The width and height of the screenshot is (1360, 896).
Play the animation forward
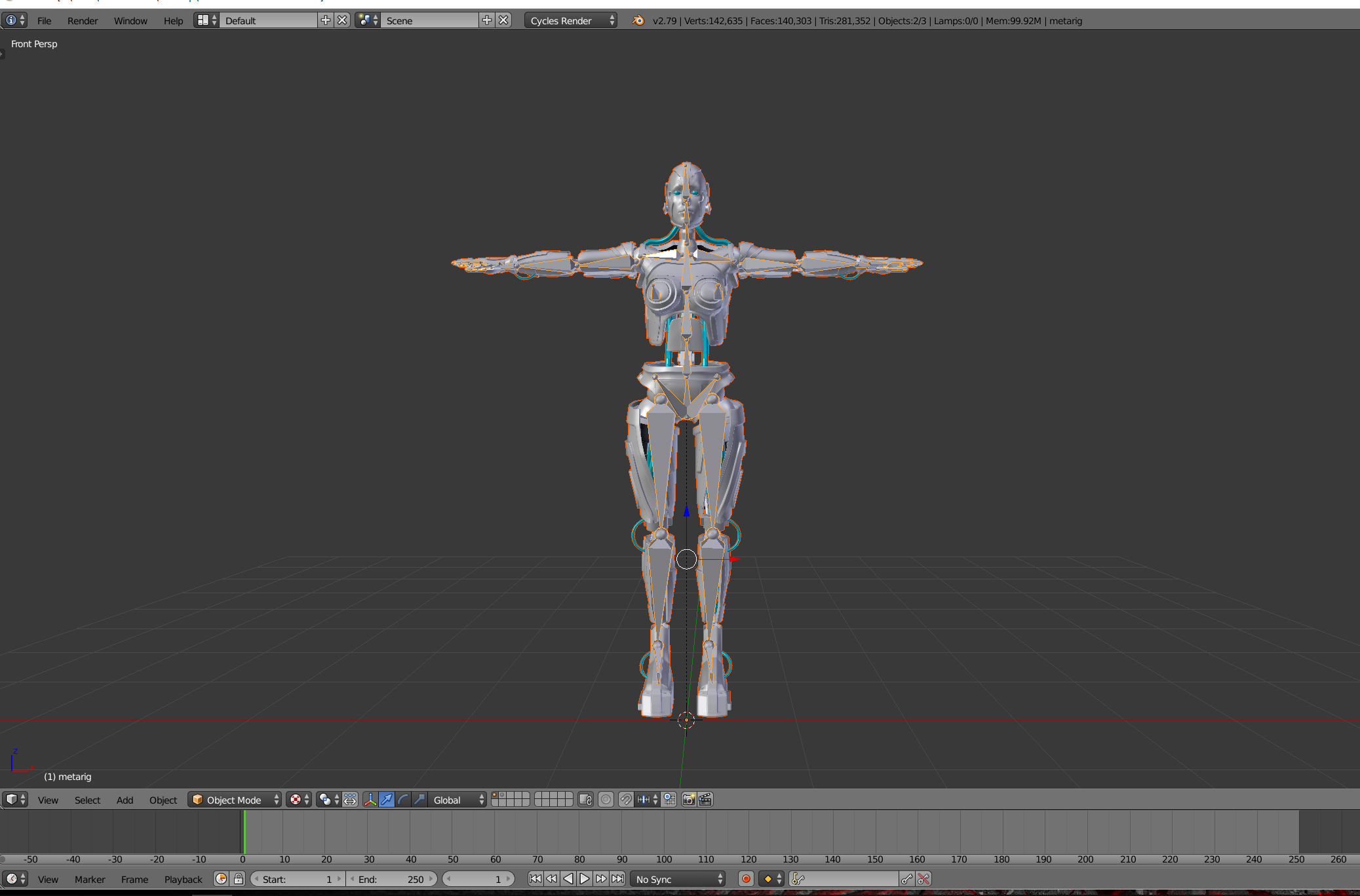[x=585, y=879]
